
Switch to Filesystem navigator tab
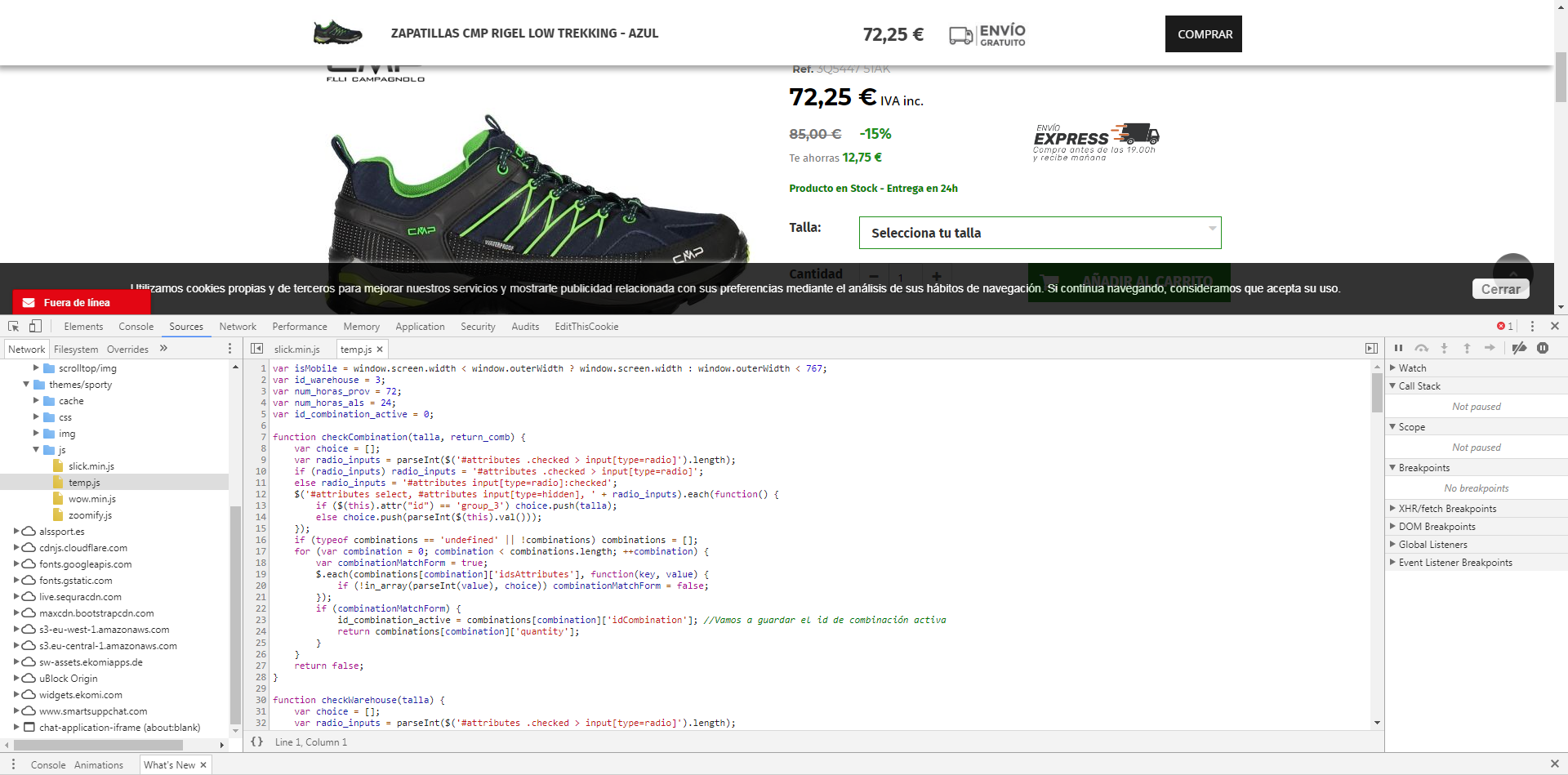(76, 350)
